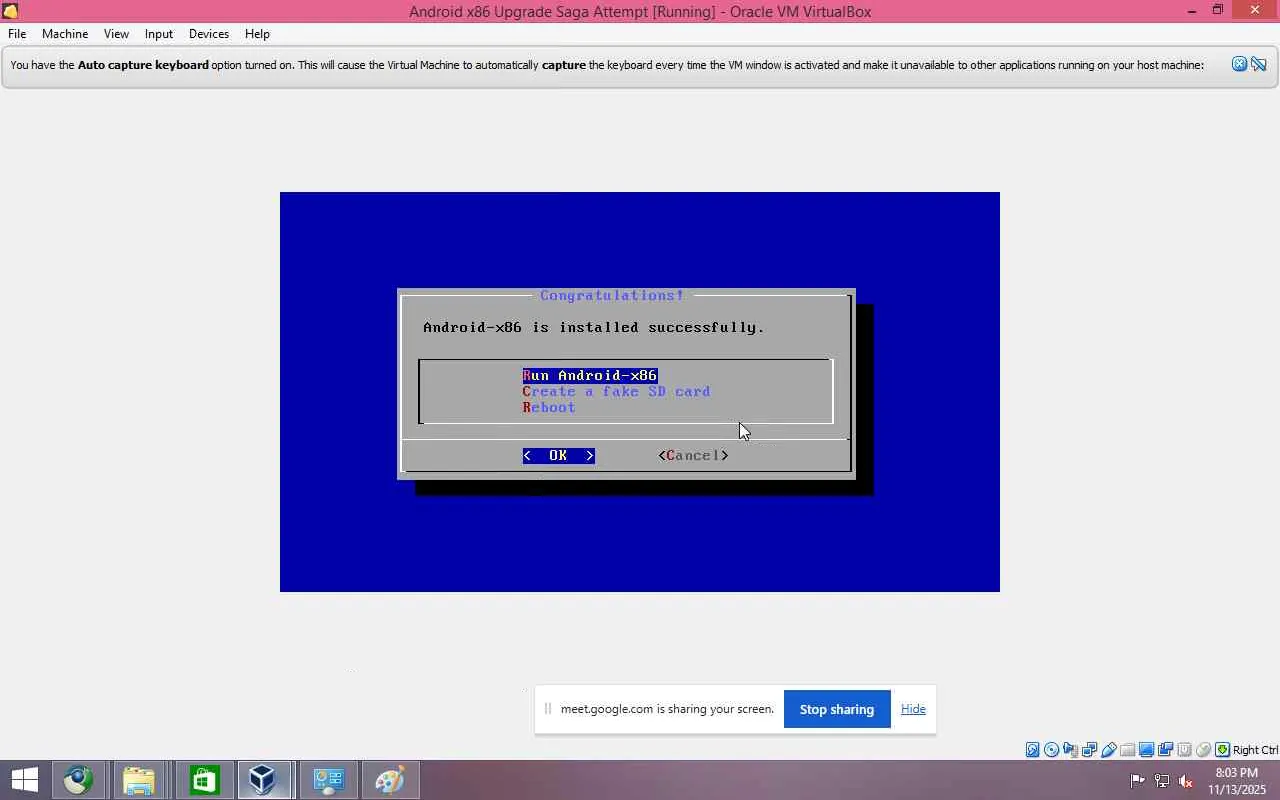Screen dimensions: 1280x800
Task: Click the Right Ctrl host key label
Action: (1255, 750)
